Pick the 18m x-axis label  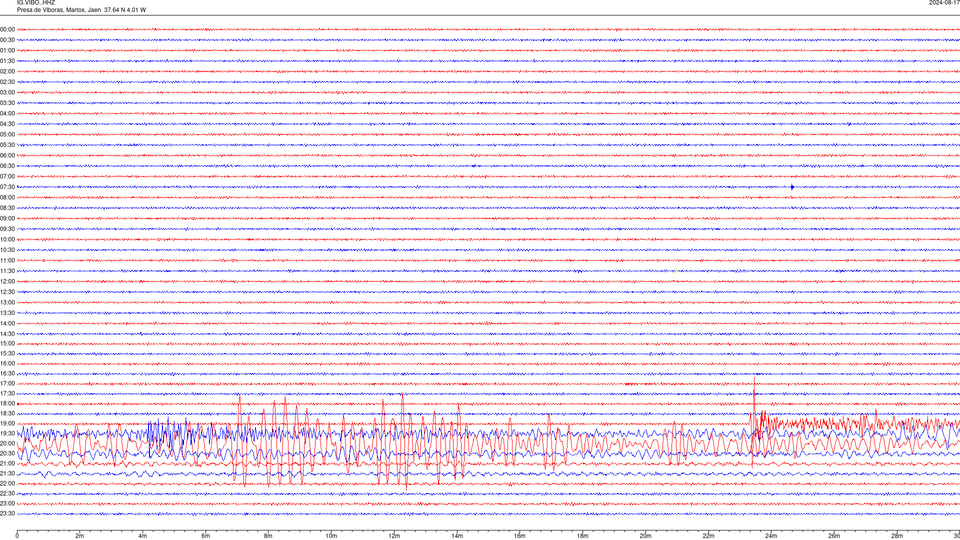[582, 536]
